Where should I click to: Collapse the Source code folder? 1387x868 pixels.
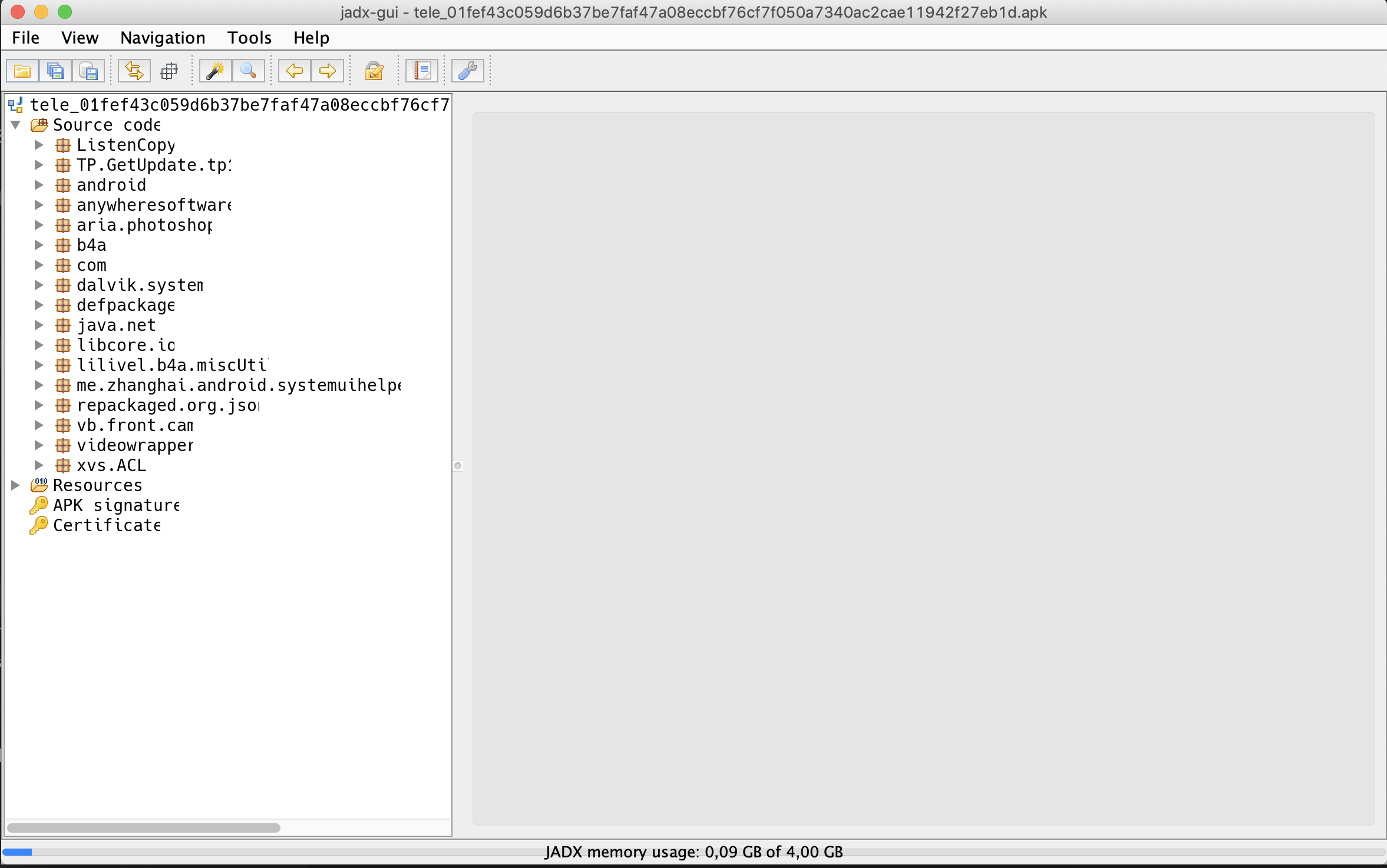pyautogui.click(x=16, y=125)
